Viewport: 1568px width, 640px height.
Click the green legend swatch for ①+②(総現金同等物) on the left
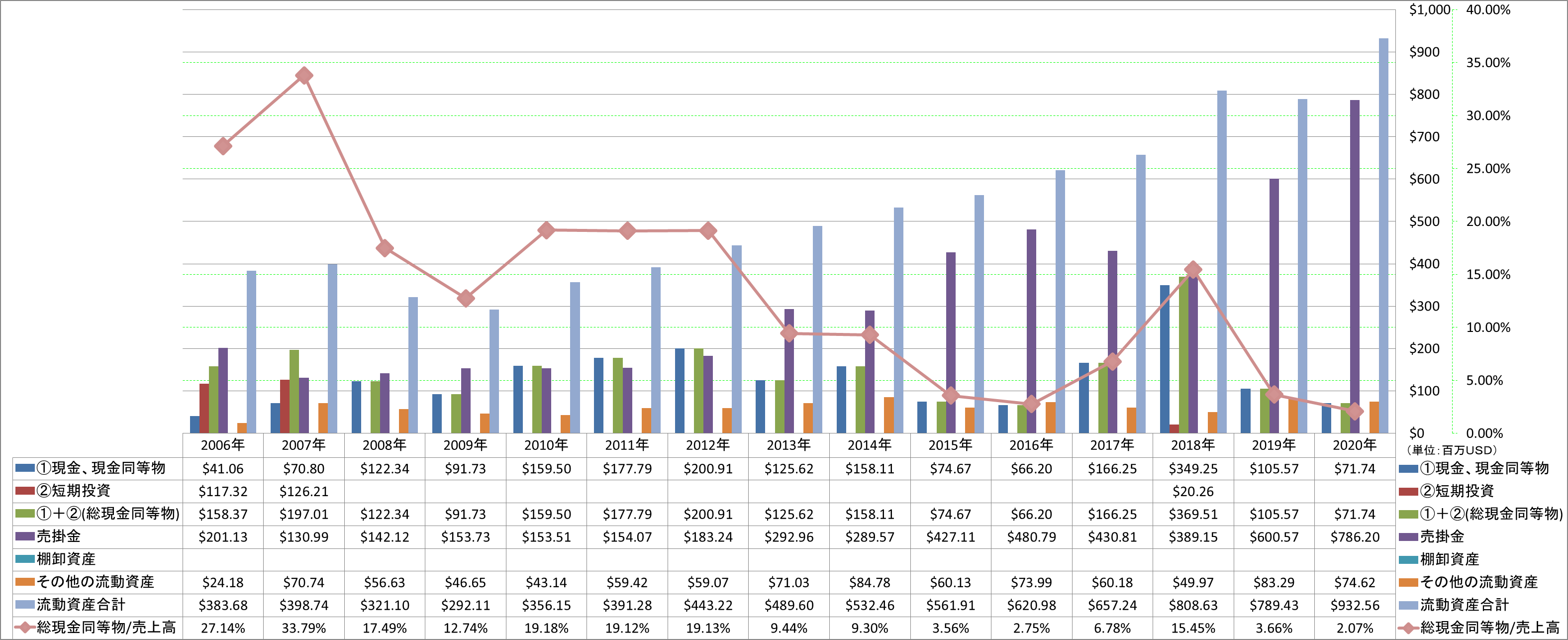(x=25, y=514)
